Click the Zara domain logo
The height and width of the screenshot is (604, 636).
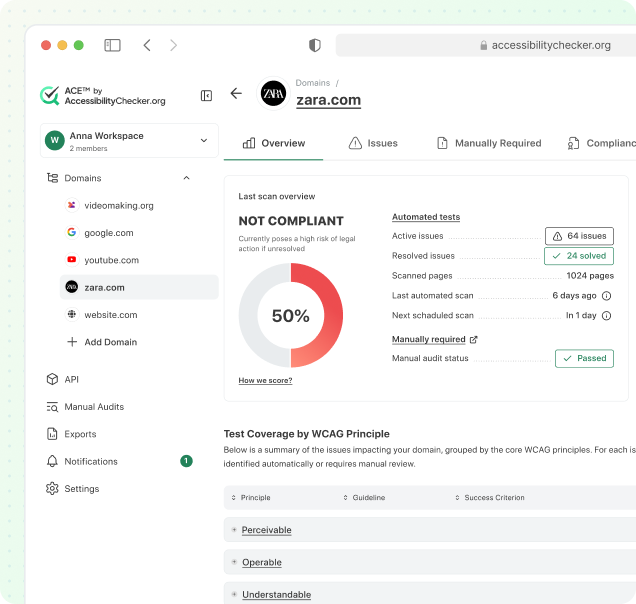tap(273, 93)
